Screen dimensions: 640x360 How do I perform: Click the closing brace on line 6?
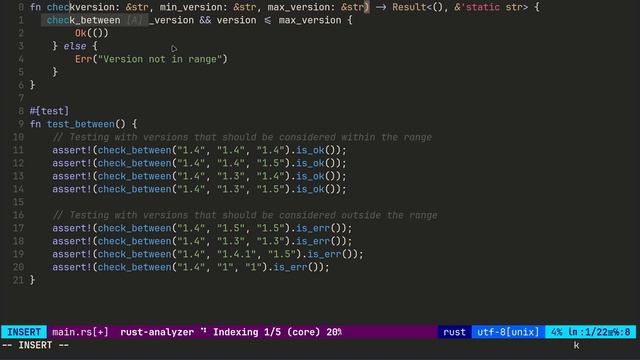coord(32,85)
